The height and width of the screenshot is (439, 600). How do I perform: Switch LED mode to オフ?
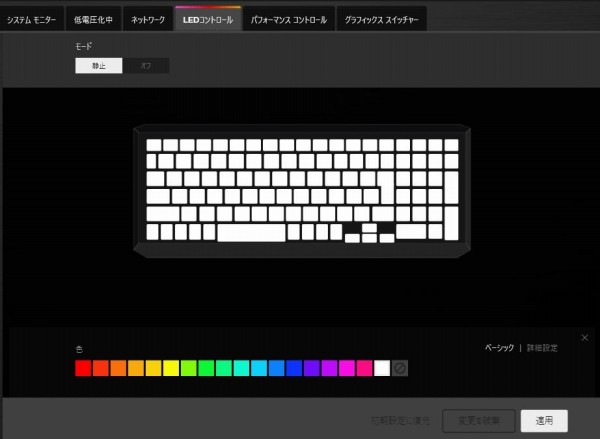click(x=145, y=66)
